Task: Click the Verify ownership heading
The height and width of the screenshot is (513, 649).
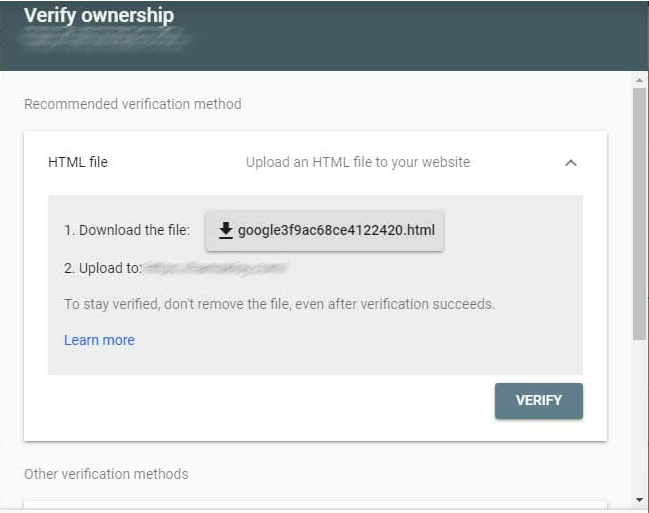Action: point(99,15)
